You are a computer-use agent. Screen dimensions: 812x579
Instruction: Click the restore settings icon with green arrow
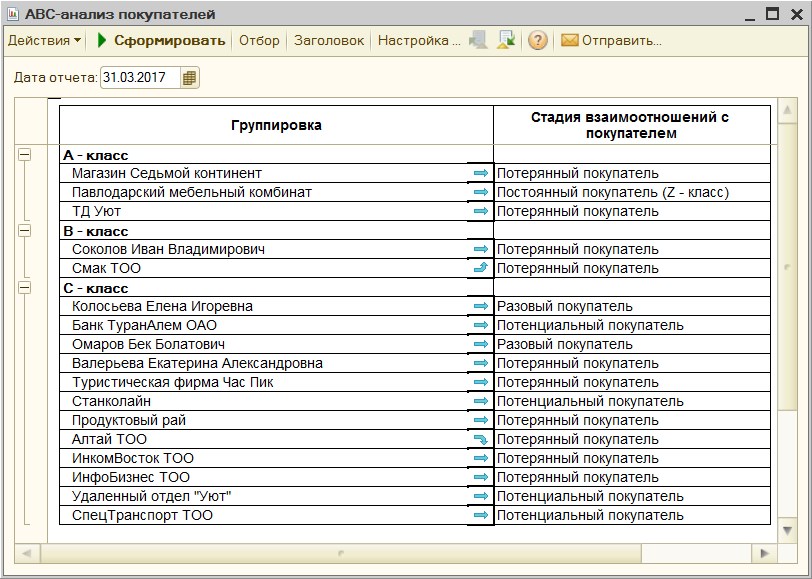point(506,41)
